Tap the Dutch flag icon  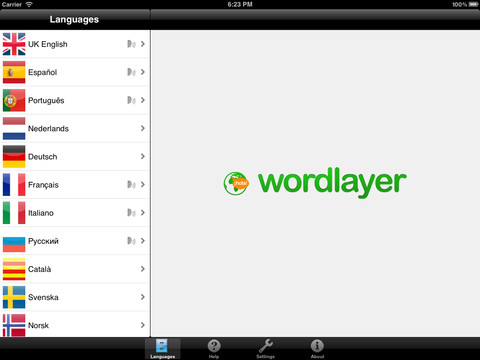14,128
